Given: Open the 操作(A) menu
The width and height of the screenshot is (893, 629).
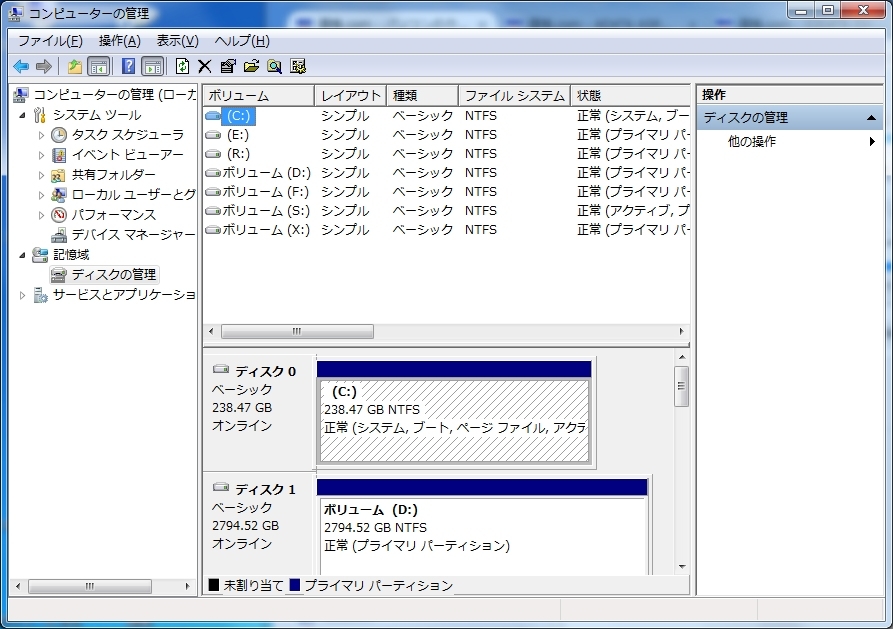Looking at the screenshot, I should [120, 41].
